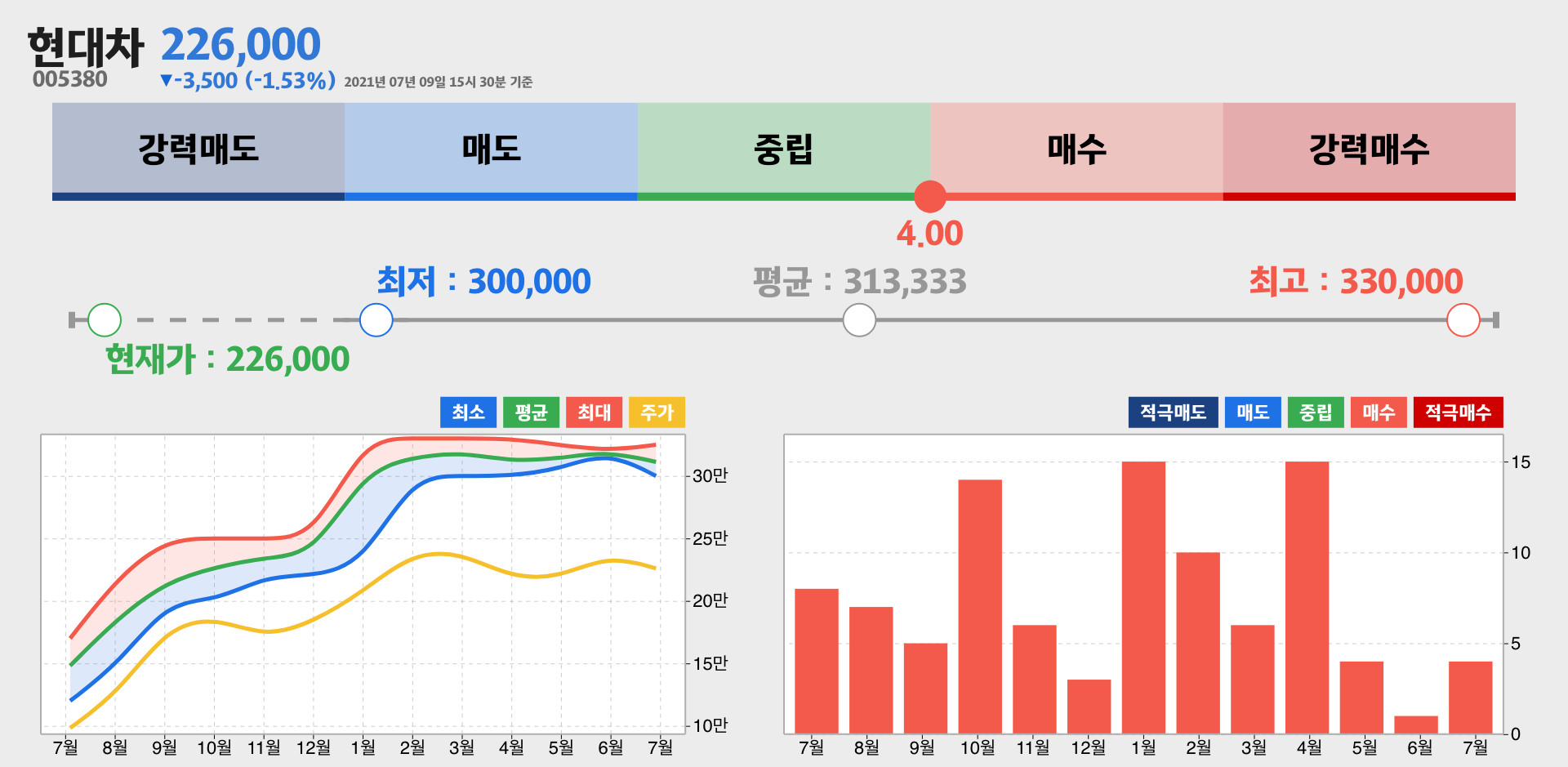Toggle the blue 매도 legend in bar chart
The width and height of the screenshot is (1568, 767).
point(1253,412)
